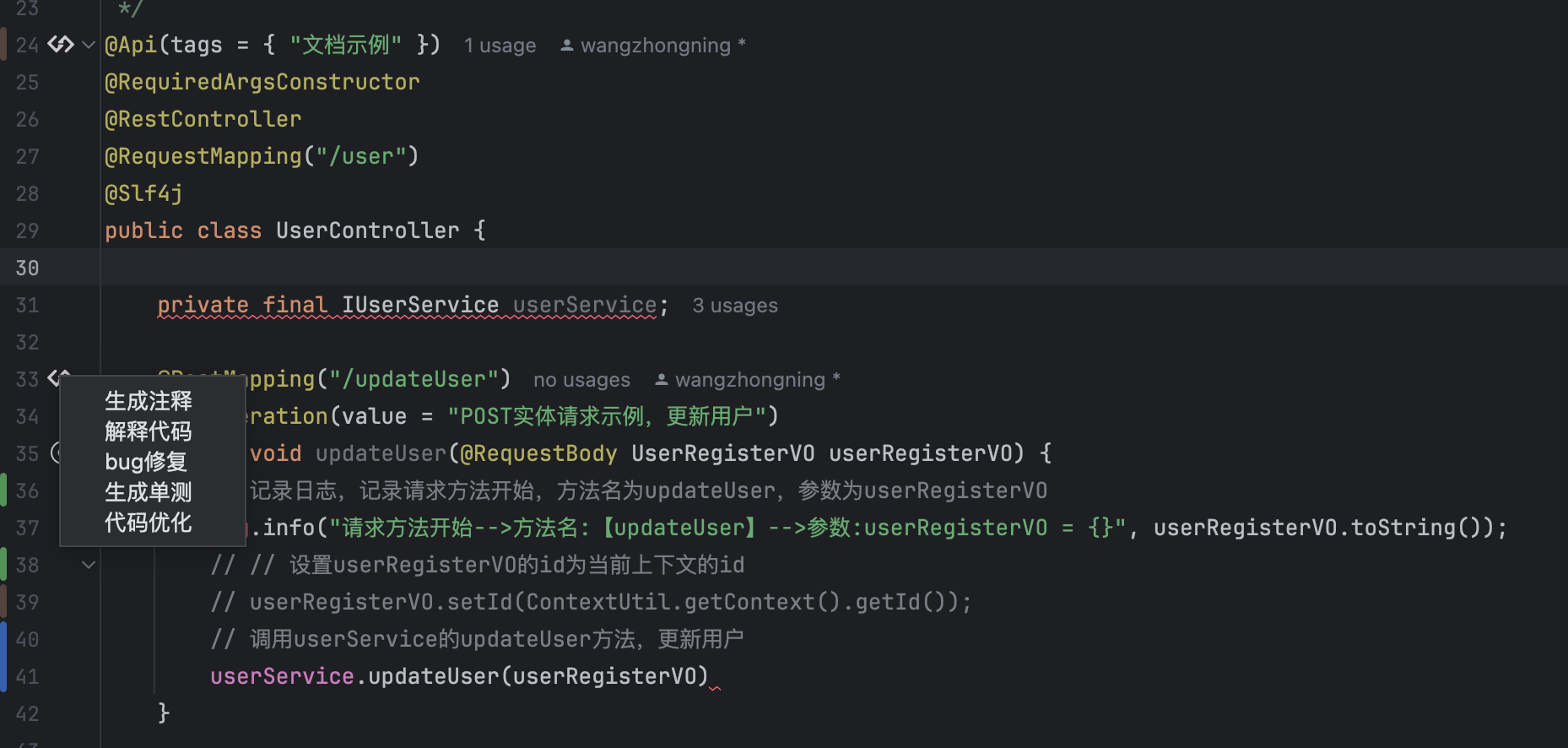
Task: Choose 生成单测 in the popup menu
Action: pos(149,492)
